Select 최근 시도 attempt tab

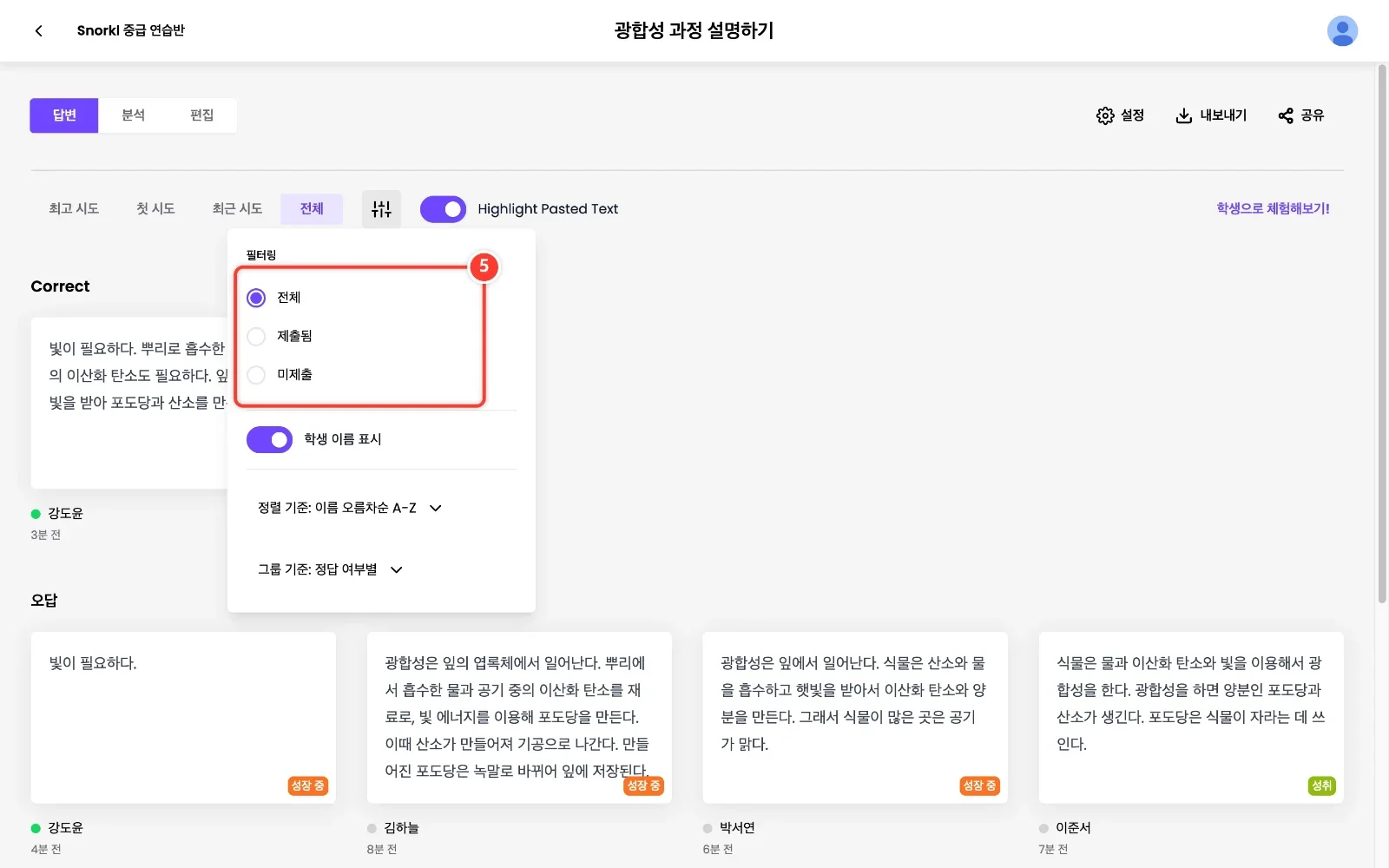237,209
